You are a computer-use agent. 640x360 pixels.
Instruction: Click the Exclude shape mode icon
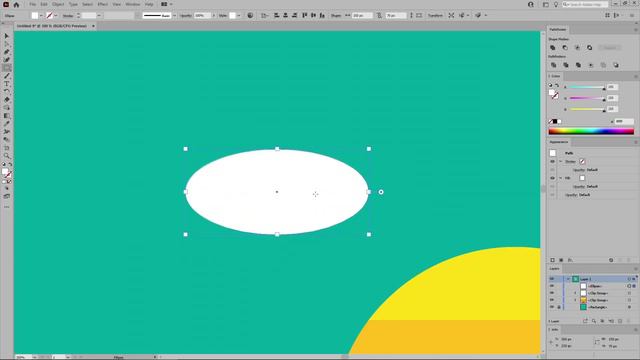click(590, 48)
